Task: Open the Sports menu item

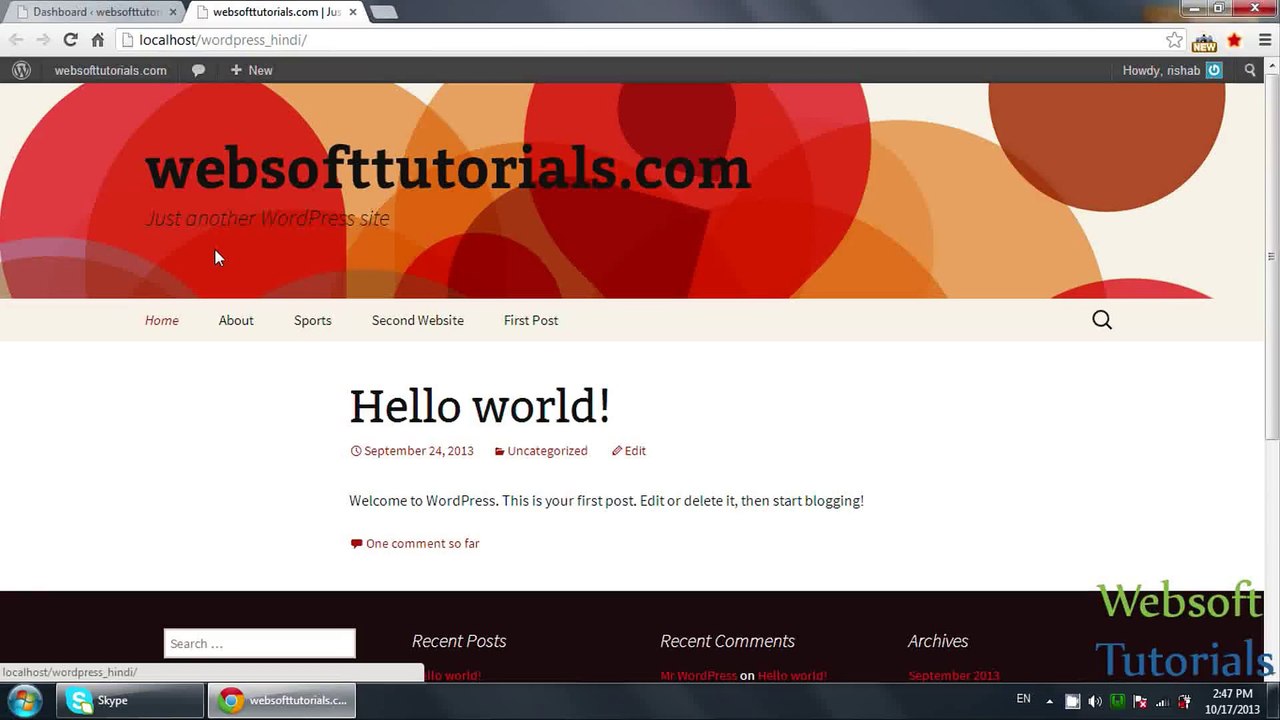Action: (x=313, y=320)
